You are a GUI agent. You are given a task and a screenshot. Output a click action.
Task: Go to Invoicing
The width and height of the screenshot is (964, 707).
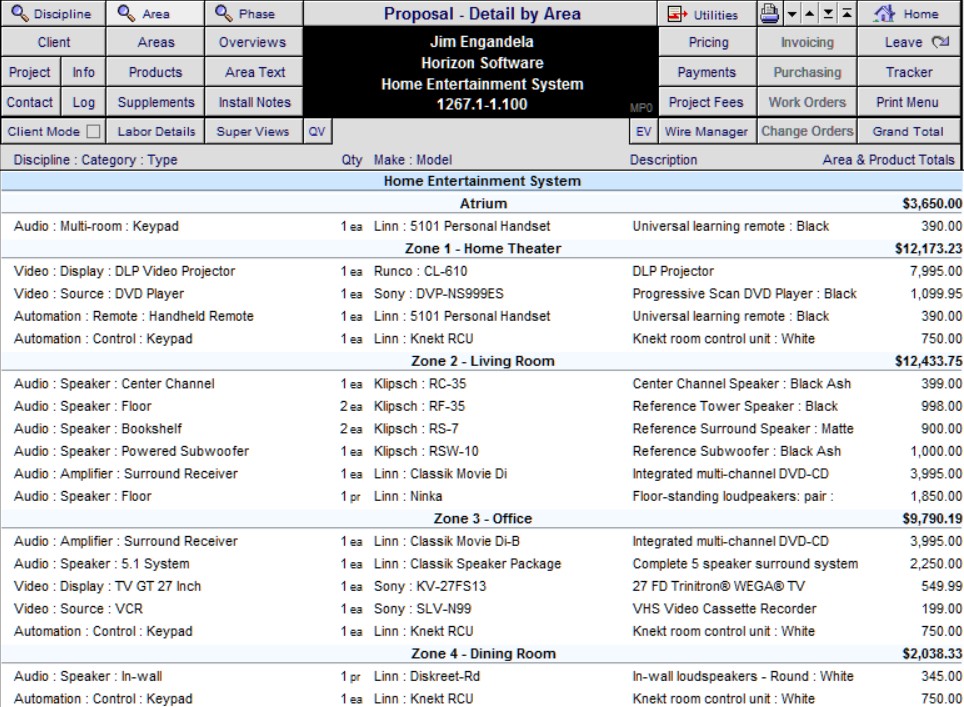coord(807,42)
